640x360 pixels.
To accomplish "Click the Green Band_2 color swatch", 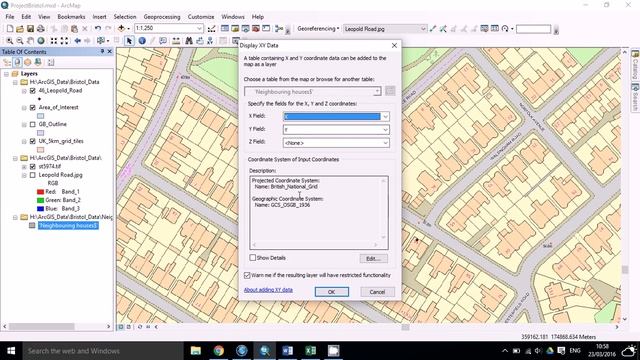I will click(x=40, y=200).
